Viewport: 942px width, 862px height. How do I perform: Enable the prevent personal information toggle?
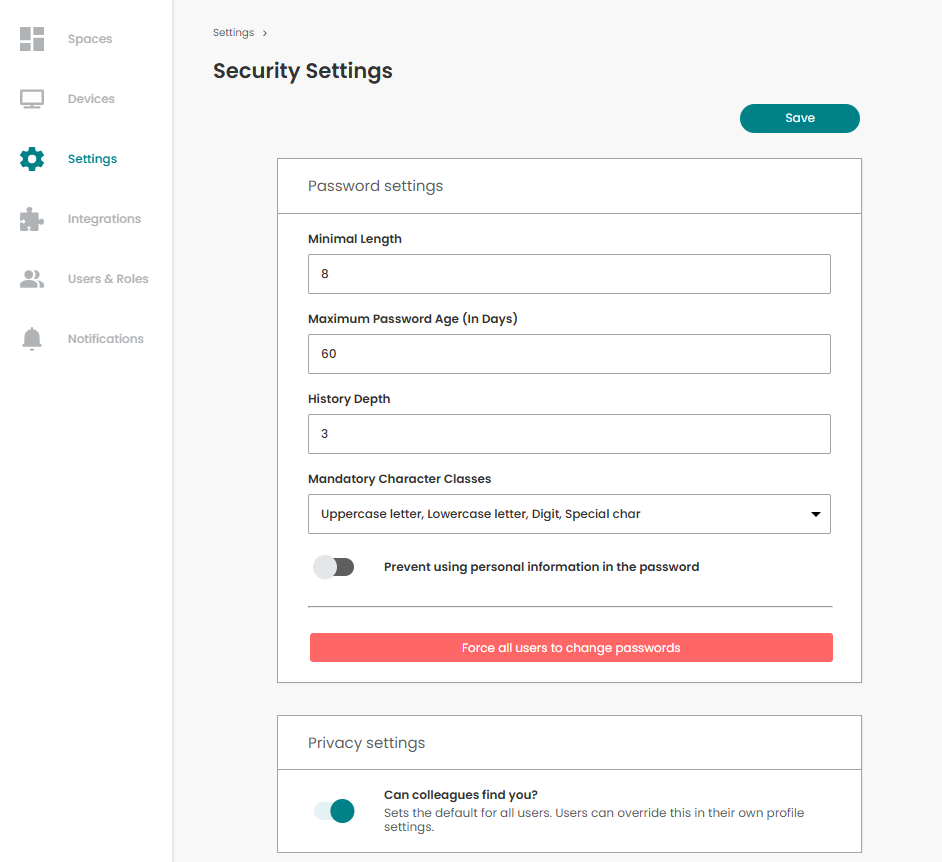pos(333,567)
